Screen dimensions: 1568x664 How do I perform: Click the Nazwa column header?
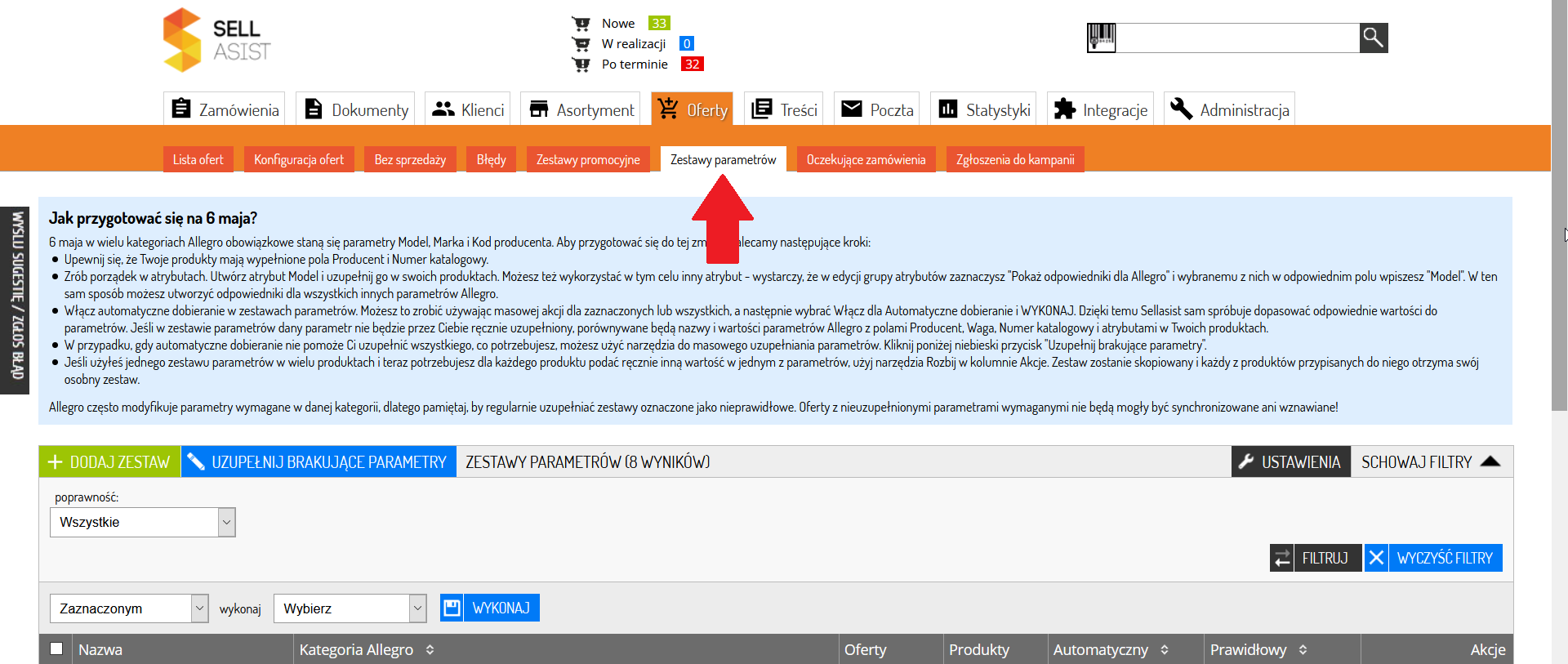[x=100, y=649]
